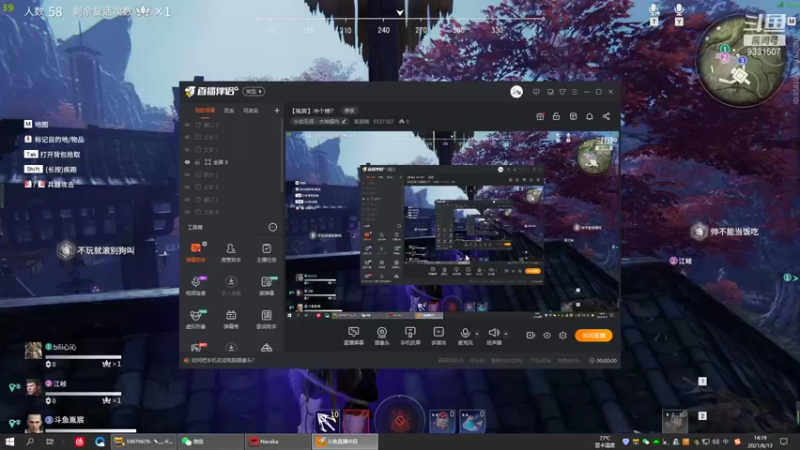Open the feedback message icon in title bar
This screenshot has height=450, width=800.
[x=536, y=92]
